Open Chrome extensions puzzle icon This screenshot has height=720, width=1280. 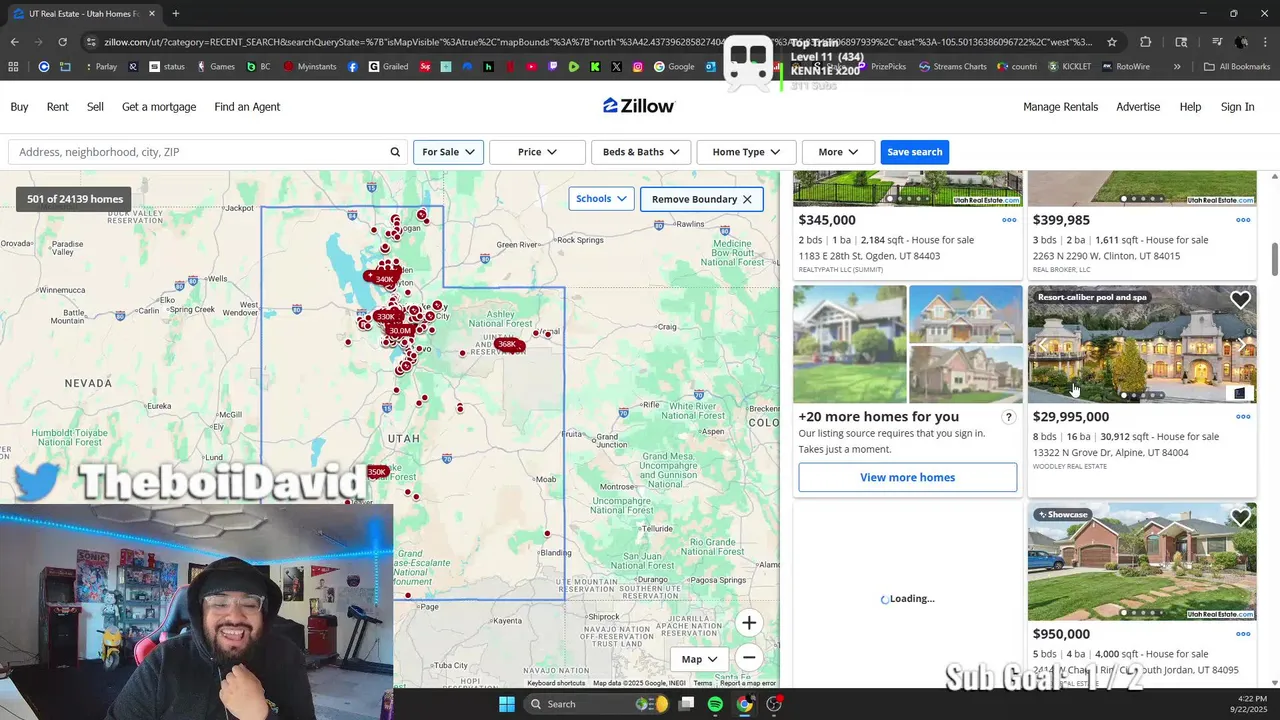click(x=1146, y=42)
